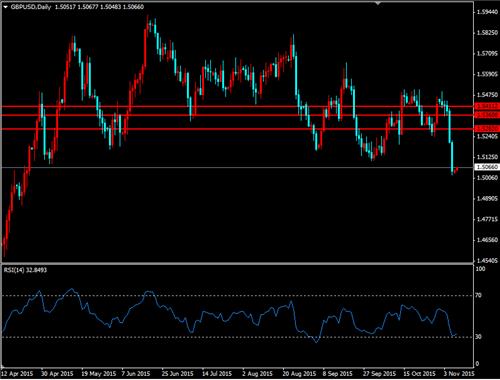Select the topmost red horizontal line price tag
500x380 pixels.
coord(487,106)
